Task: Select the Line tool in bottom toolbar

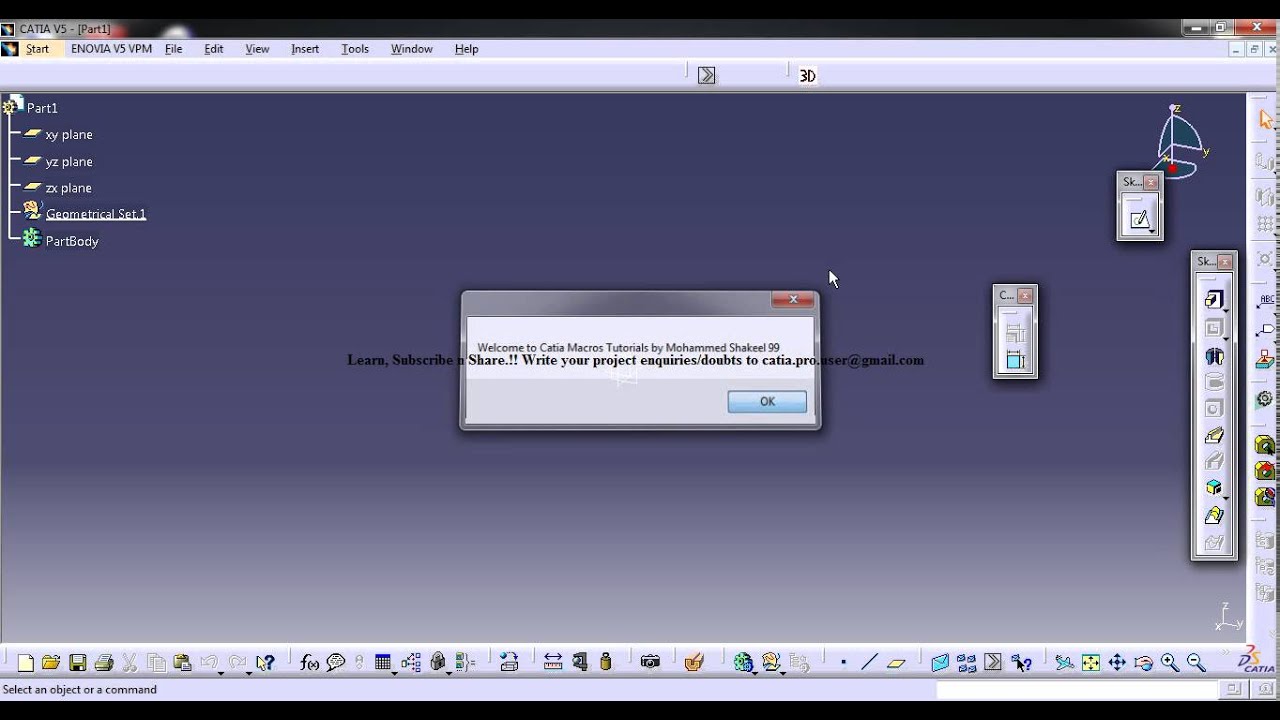Action: (870, 662)
